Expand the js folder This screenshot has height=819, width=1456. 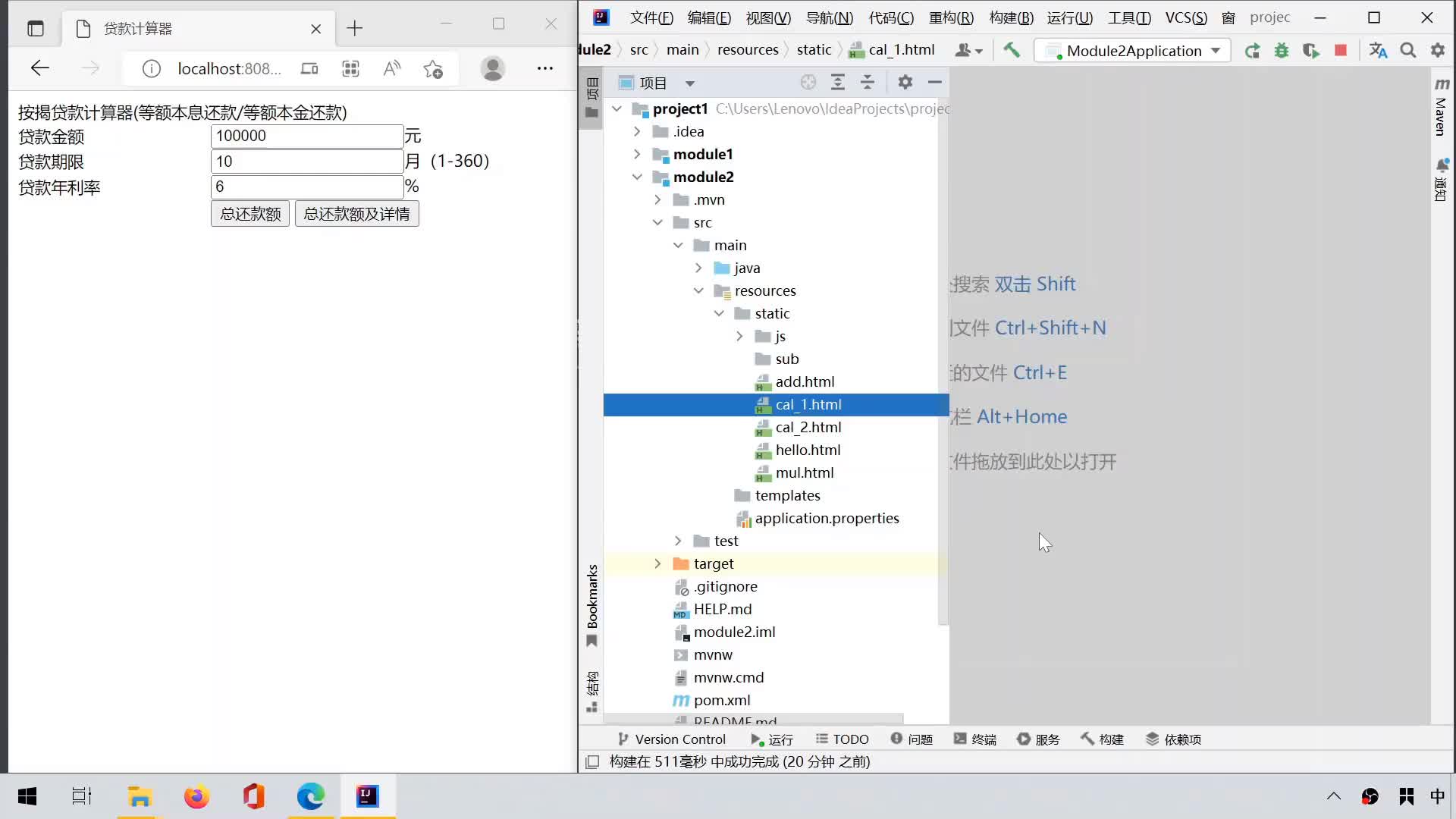[x=739, y=336]
